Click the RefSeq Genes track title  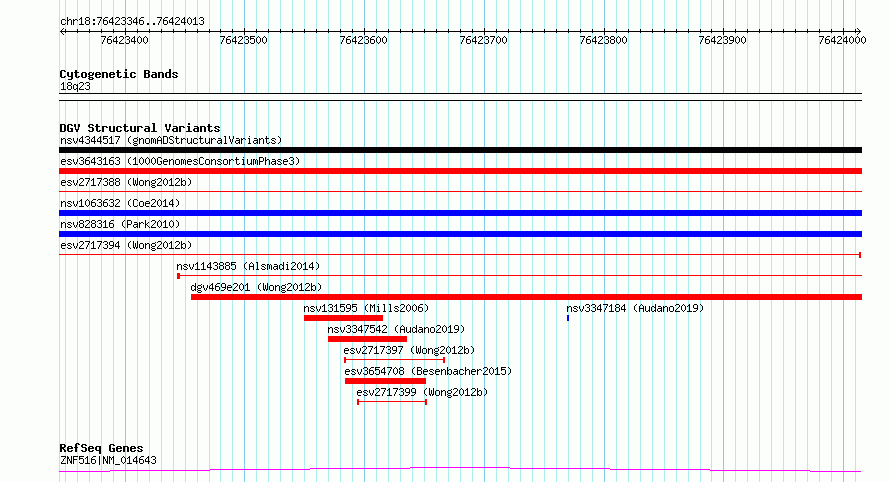click(101, 448)
